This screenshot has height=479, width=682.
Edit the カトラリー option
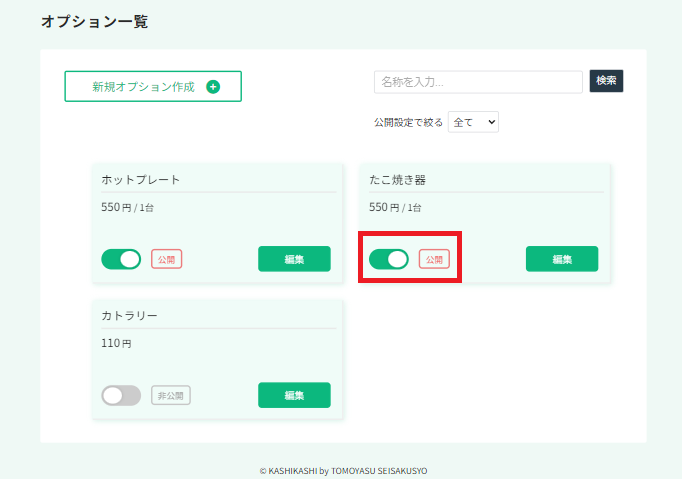294,395
